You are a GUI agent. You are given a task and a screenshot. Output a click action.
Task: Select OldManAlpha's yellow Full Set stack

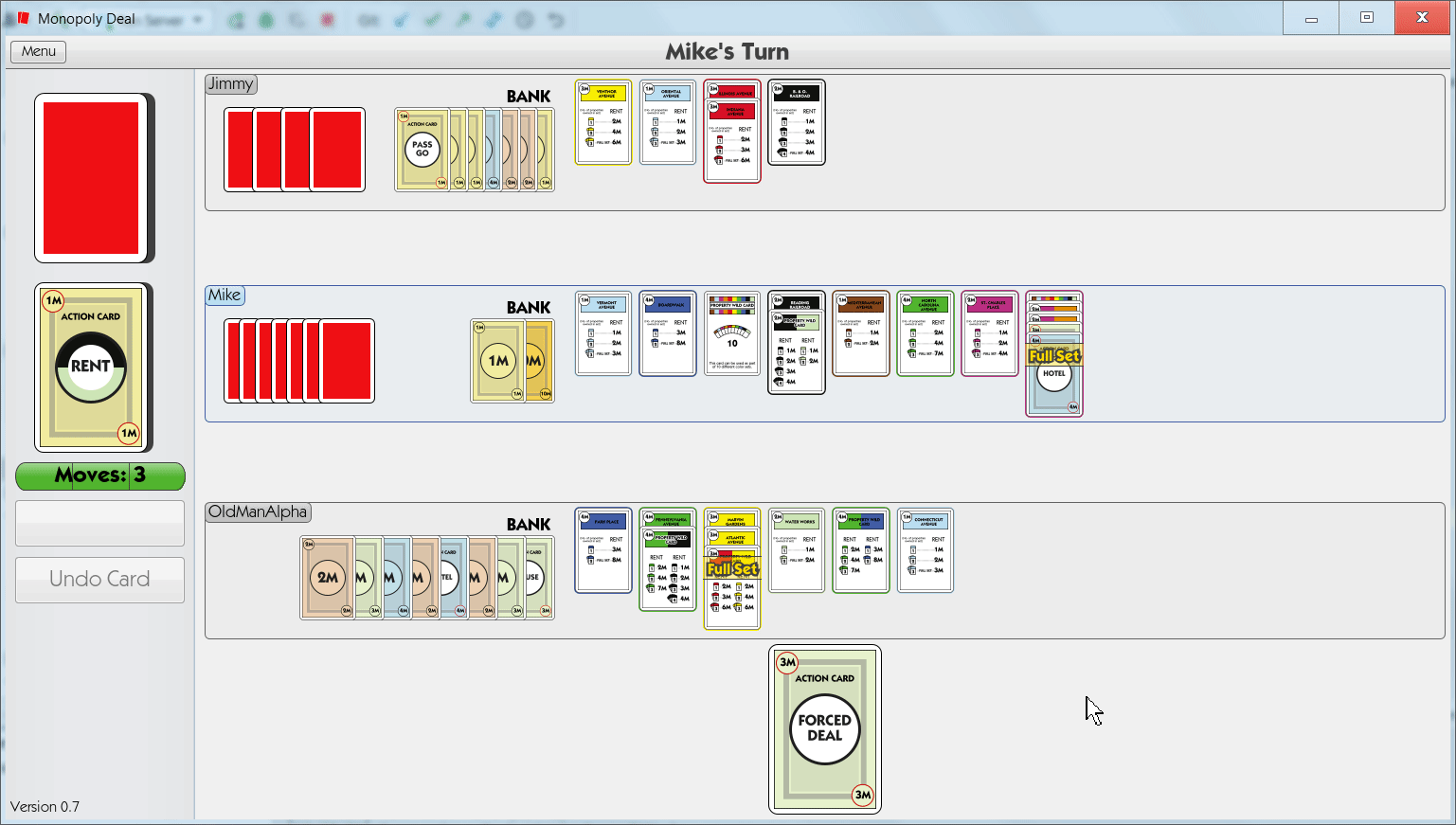pos(732,568)
